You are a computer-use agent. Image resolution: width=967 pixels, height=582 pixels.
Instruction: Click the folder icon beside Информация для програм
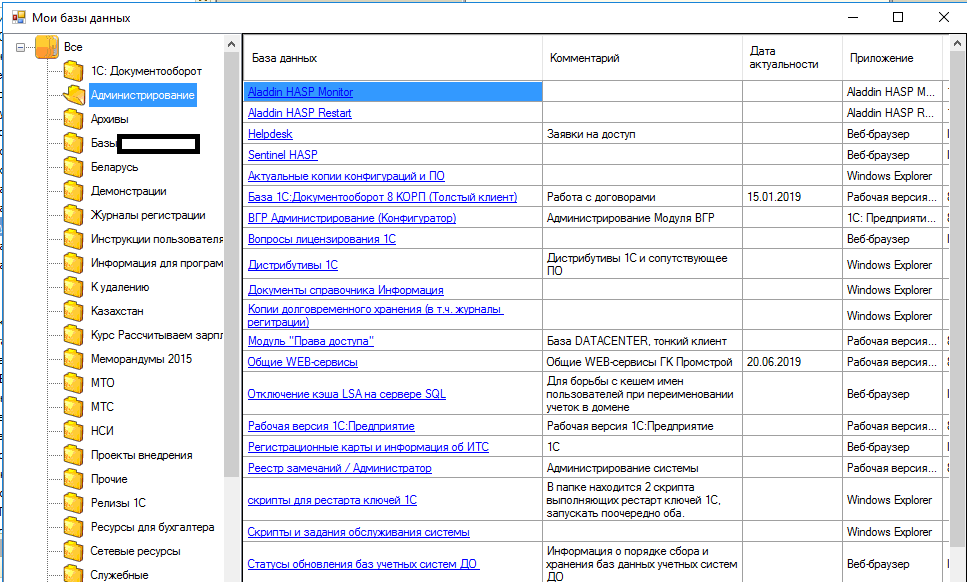click(73, 263)
